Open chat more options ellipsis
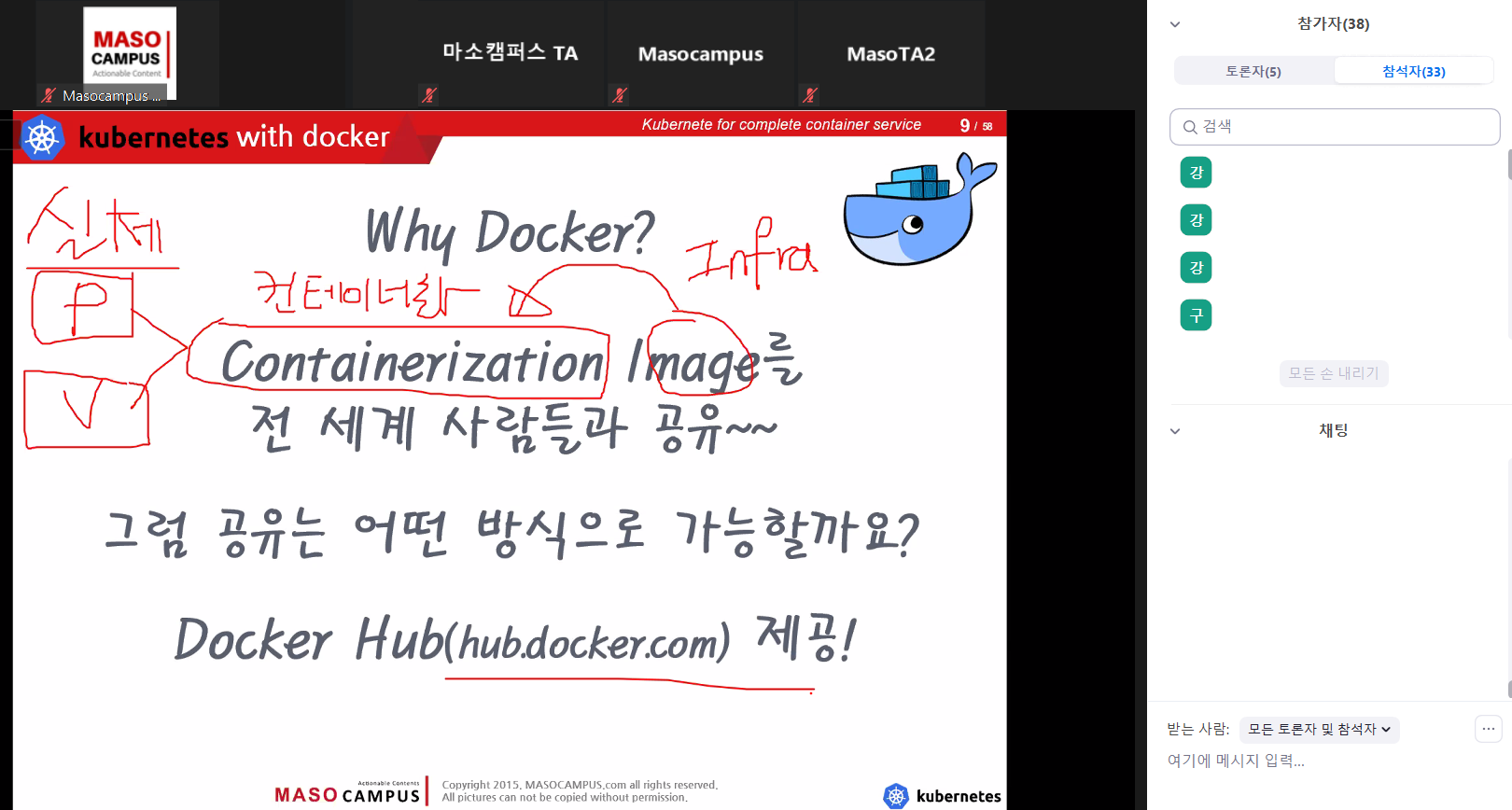 (x=1488, y=729)
